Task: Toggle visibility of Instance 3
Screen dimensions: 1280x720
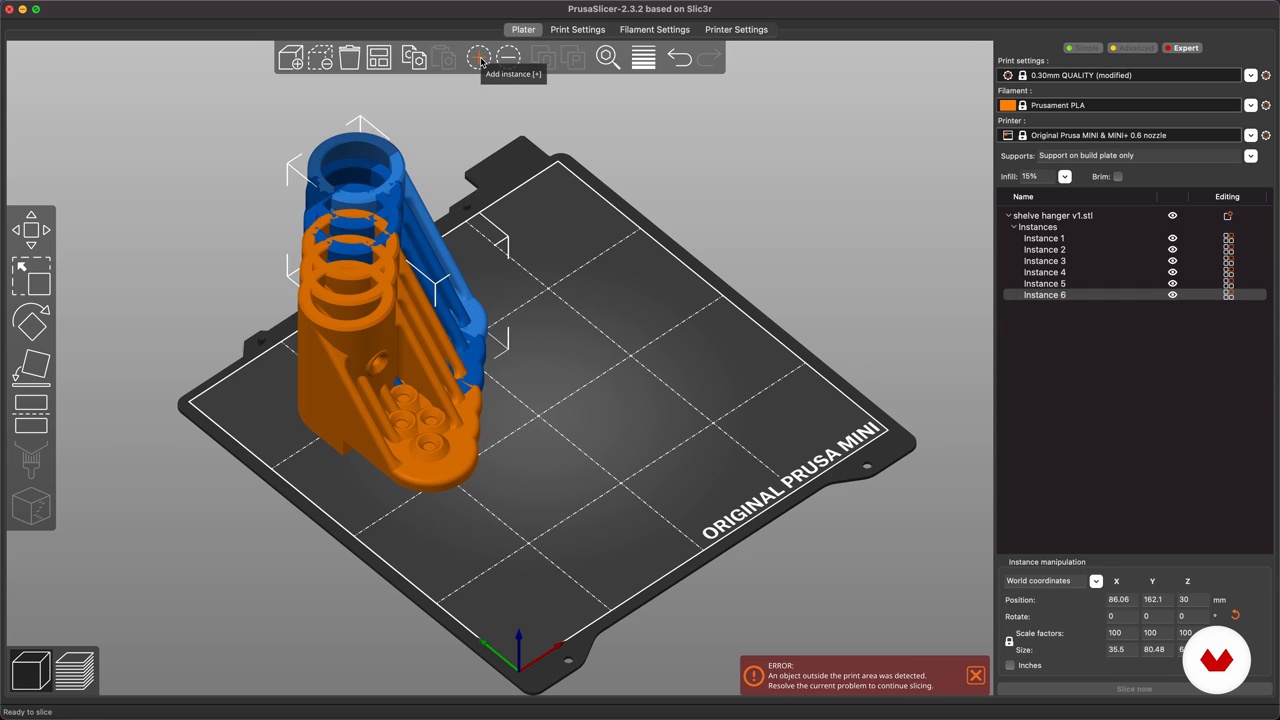Action: pyautogui.click(x=1172, y=261)
